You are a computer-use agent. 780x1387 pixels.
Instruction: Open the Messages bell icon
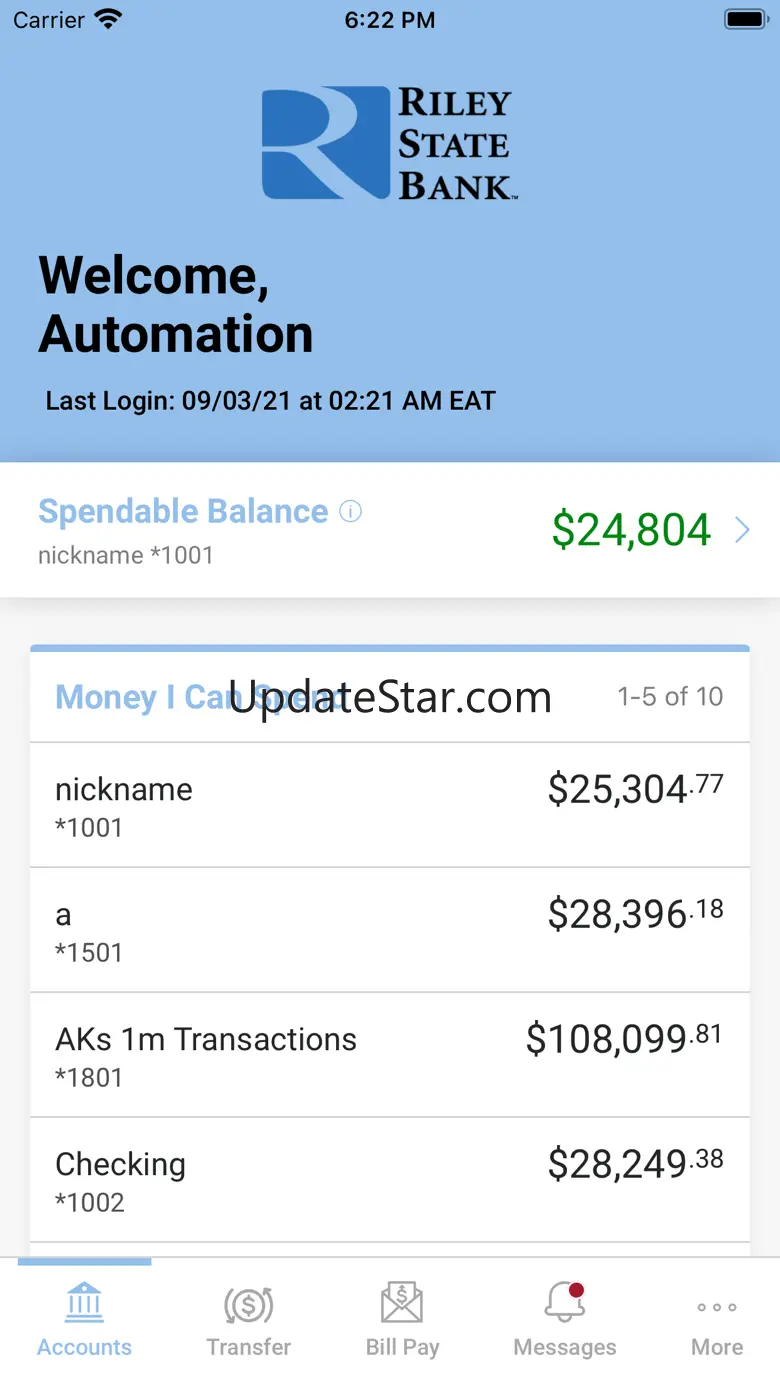coord(565,1303)
